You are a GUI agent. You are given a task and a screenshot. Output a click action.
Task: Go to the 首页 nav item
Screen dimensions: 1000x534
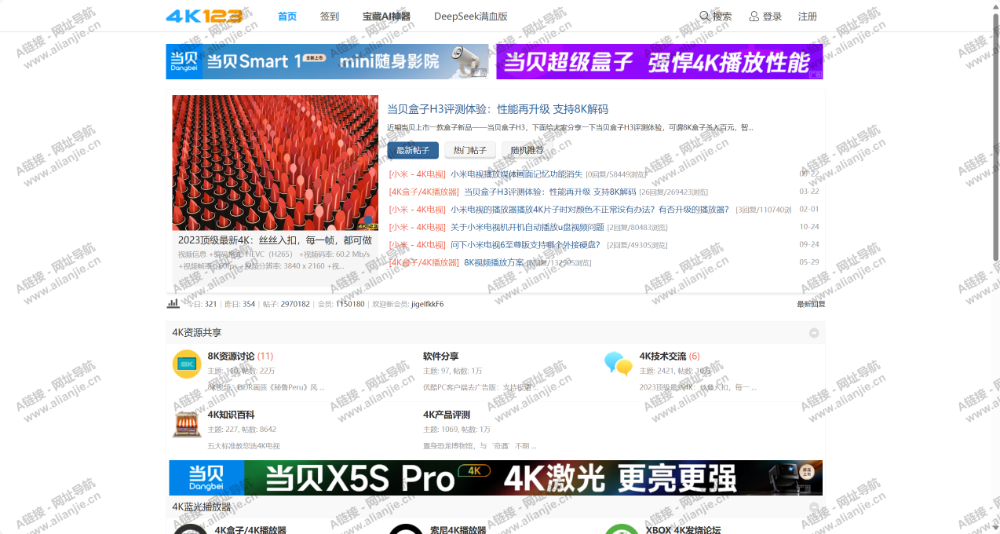[287, 17]
